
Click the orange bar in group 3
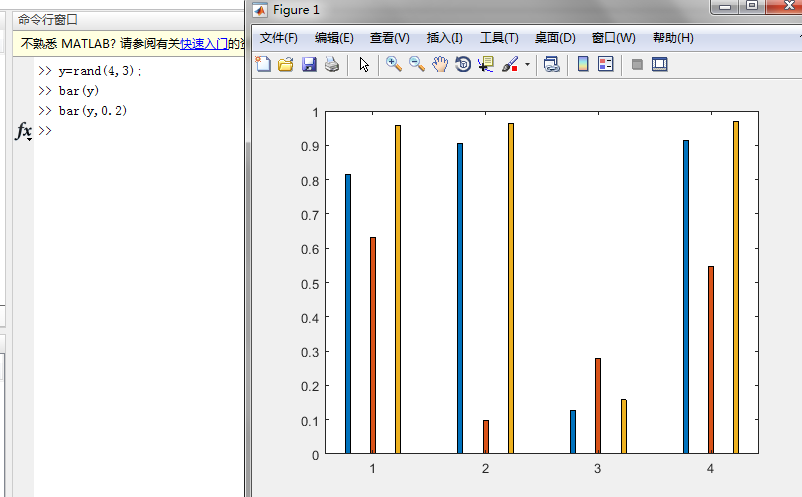click(598, 406)
